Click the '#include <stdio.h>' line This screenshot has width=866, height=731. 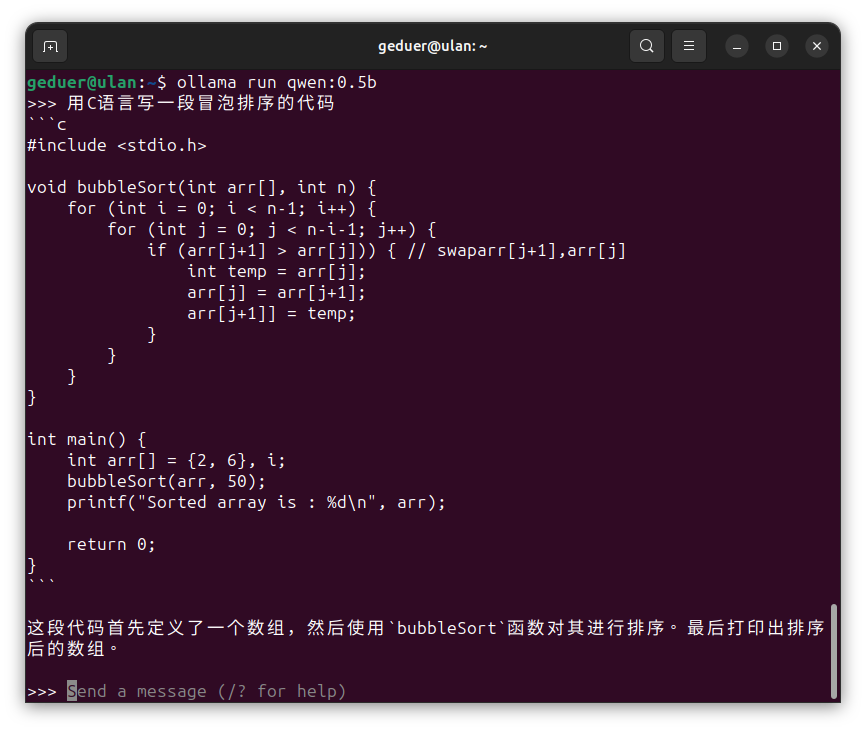[117, 146]
